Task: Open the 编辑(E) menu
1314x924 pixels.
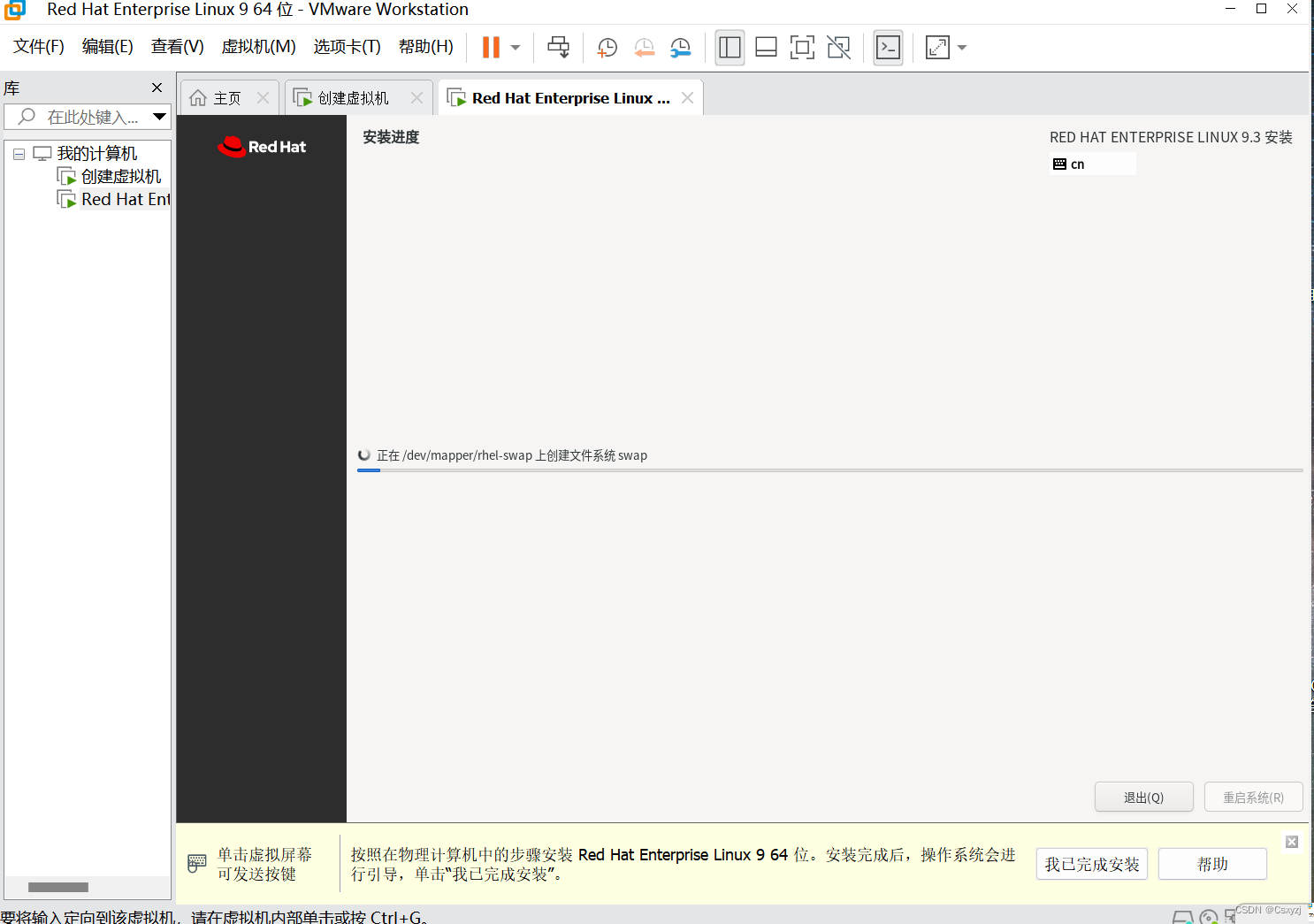Action: [x=108, y=47]
